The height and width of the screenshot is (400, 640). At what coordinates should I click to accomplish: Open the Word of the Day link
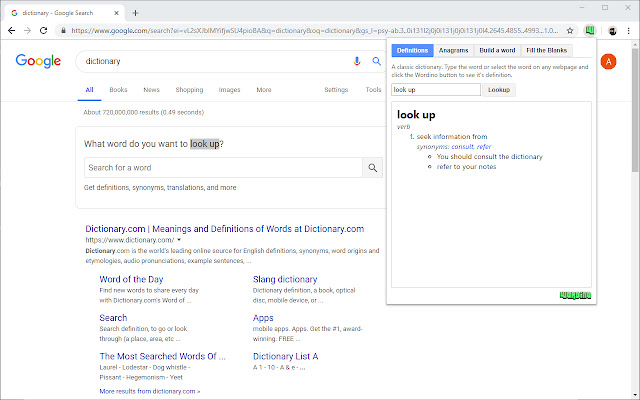click(131, 280)
